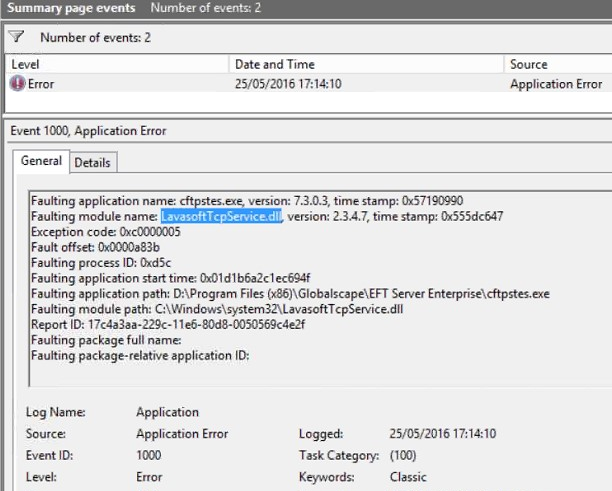This screenshot has height=491, width=612.
Task: Click the Faulting module path line
Action: 217,309
